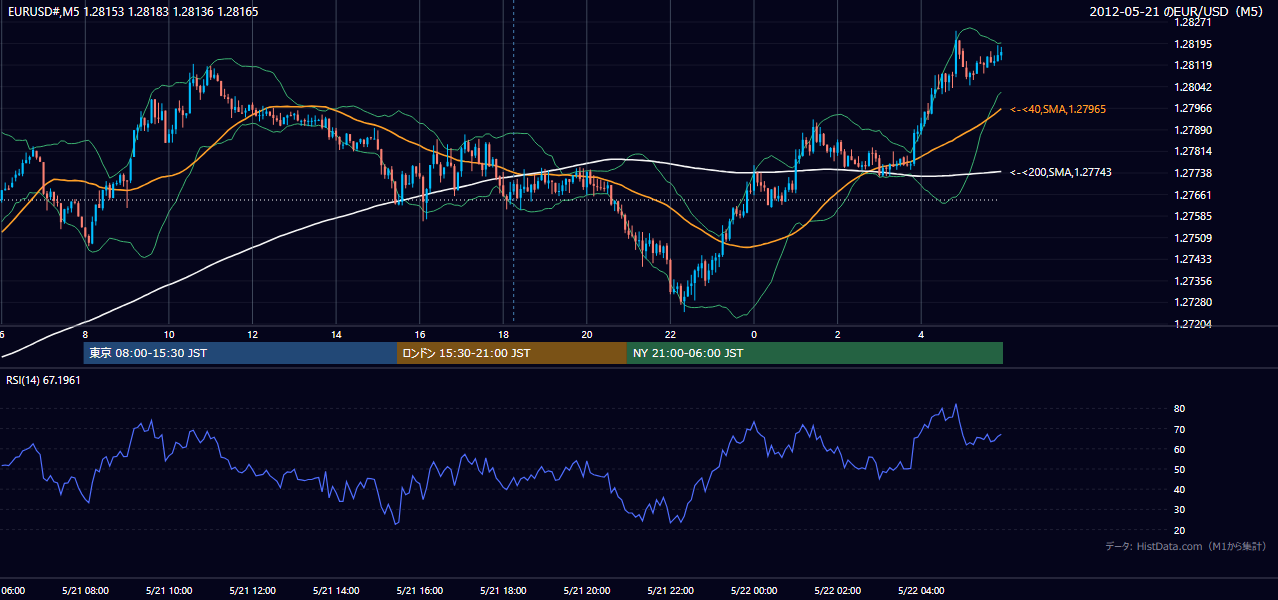
Task: Click the 5/21 16:00 time label
Action: coord(419,591)
